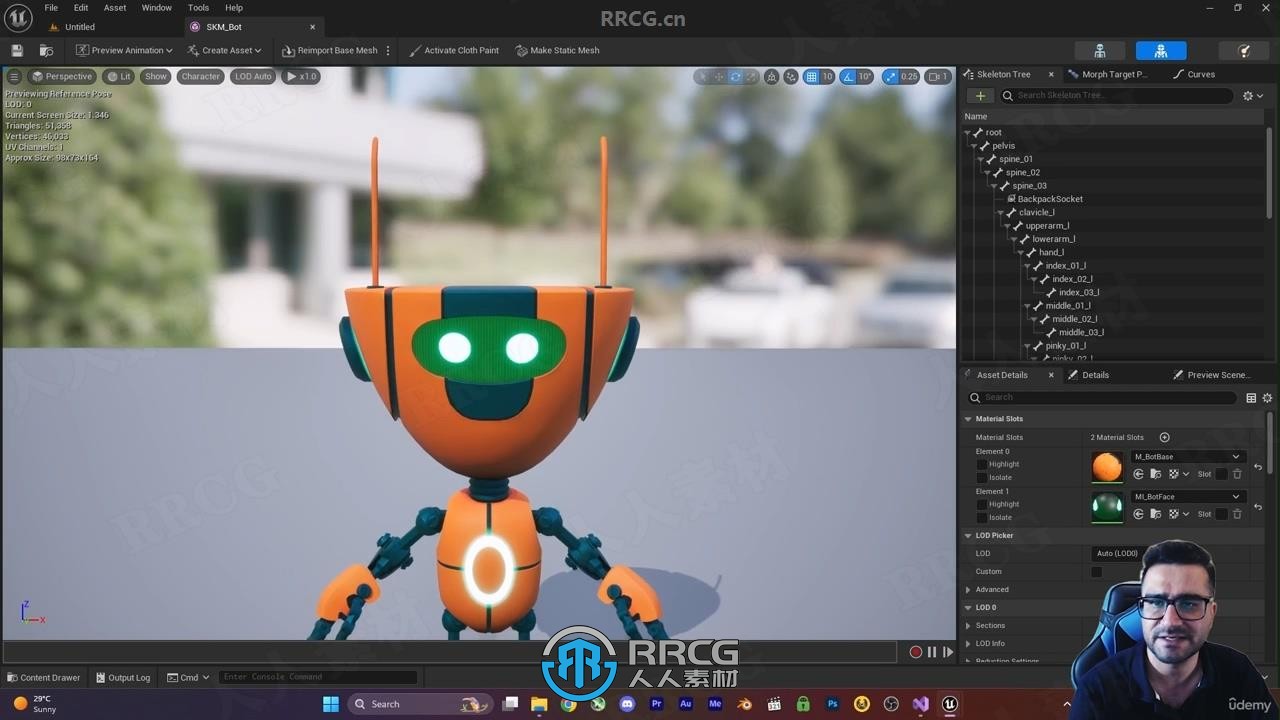Screen dimensions: 1280x720
Task: Select the rotate transform gizmo tool
Action: pyautogui.click(x=735, y=76)
